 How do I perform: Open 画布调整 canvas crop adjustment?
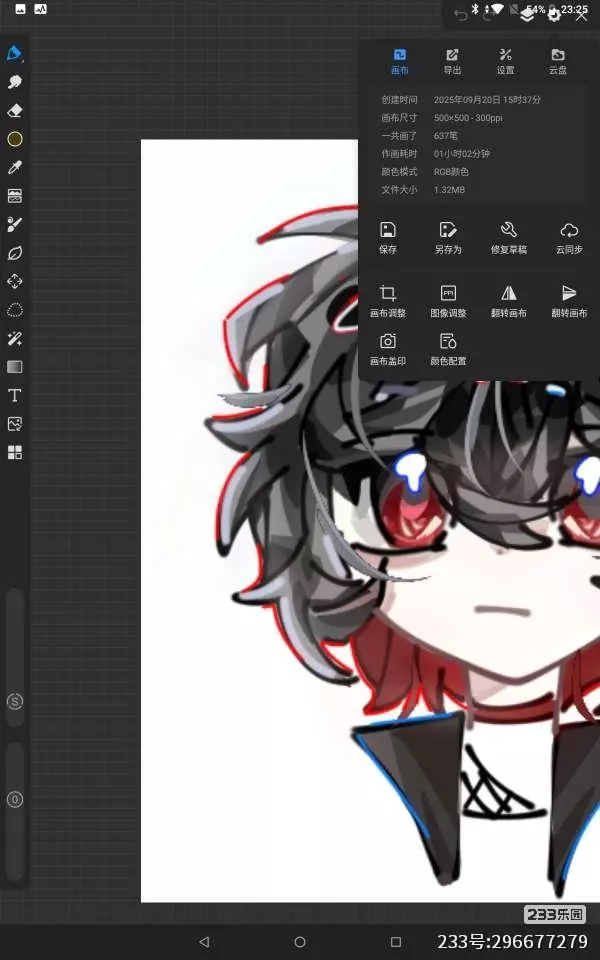388,301
